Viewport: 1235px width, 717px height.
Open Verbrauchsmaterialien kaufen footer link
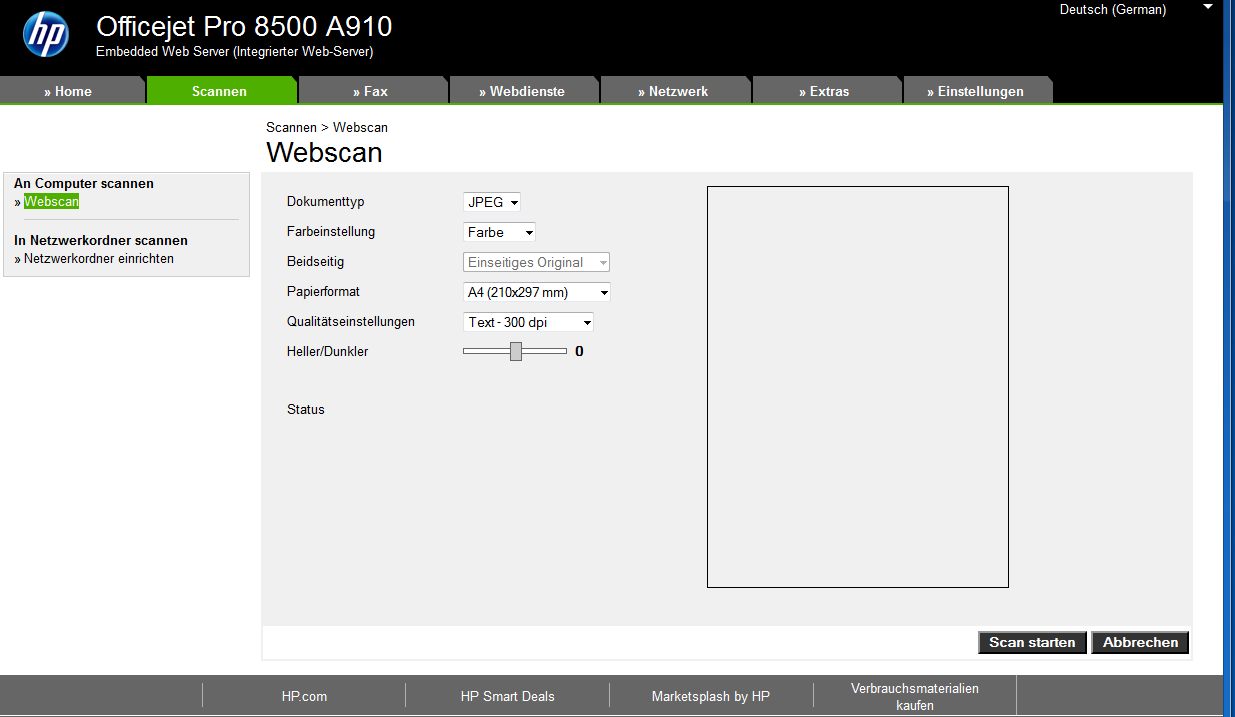915,697
